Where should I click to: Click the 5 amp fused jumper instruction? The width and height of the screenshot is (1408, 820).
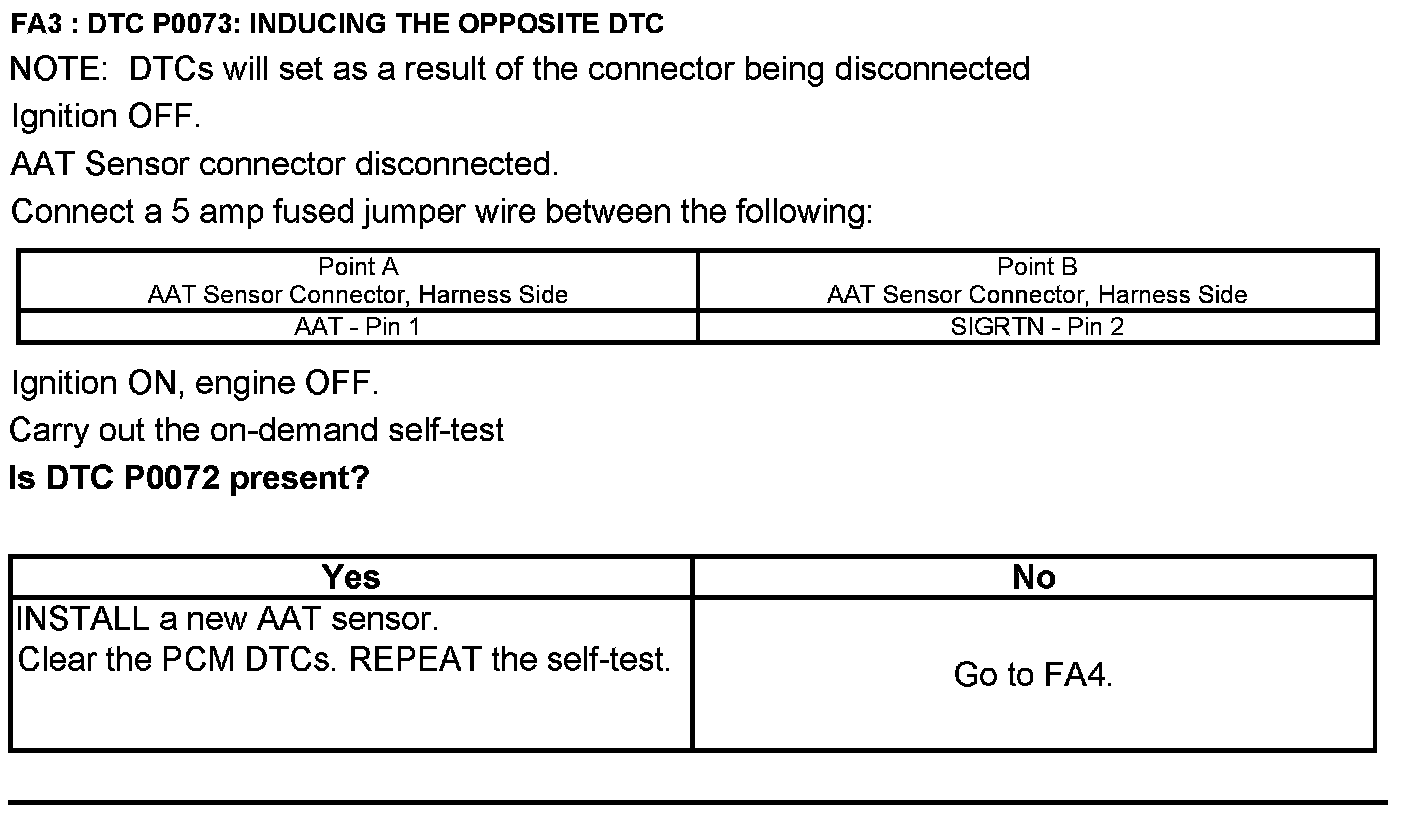(441, 212)
